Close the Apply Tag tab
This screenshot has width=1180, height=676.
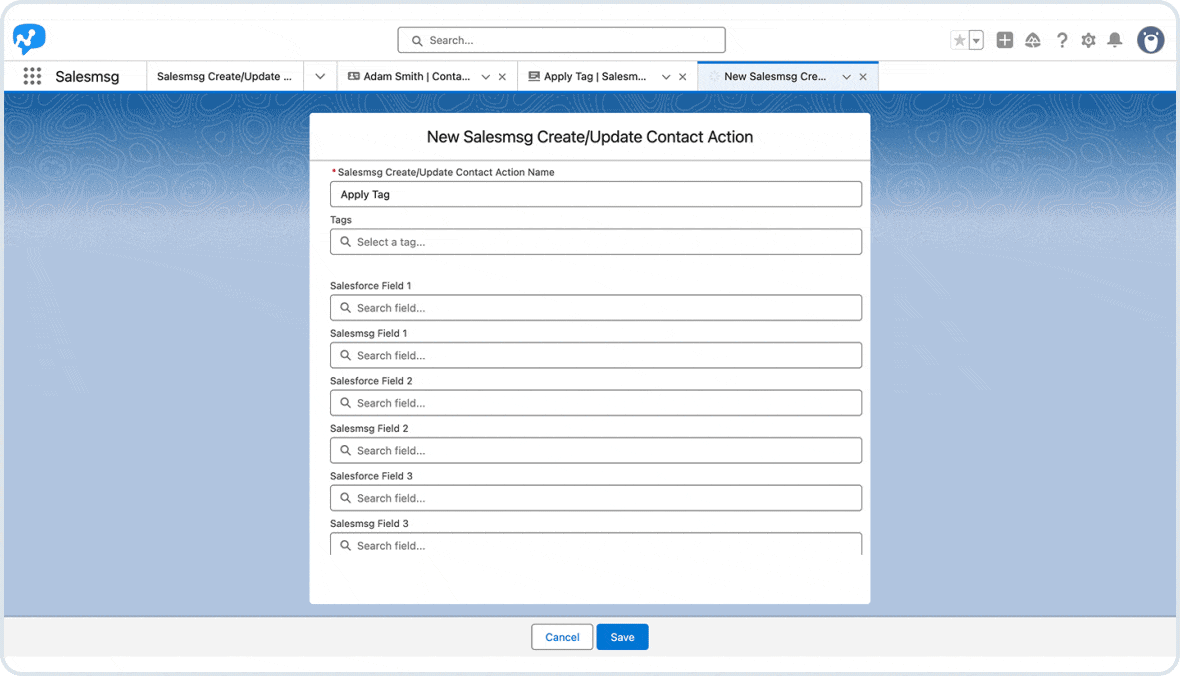684,75
